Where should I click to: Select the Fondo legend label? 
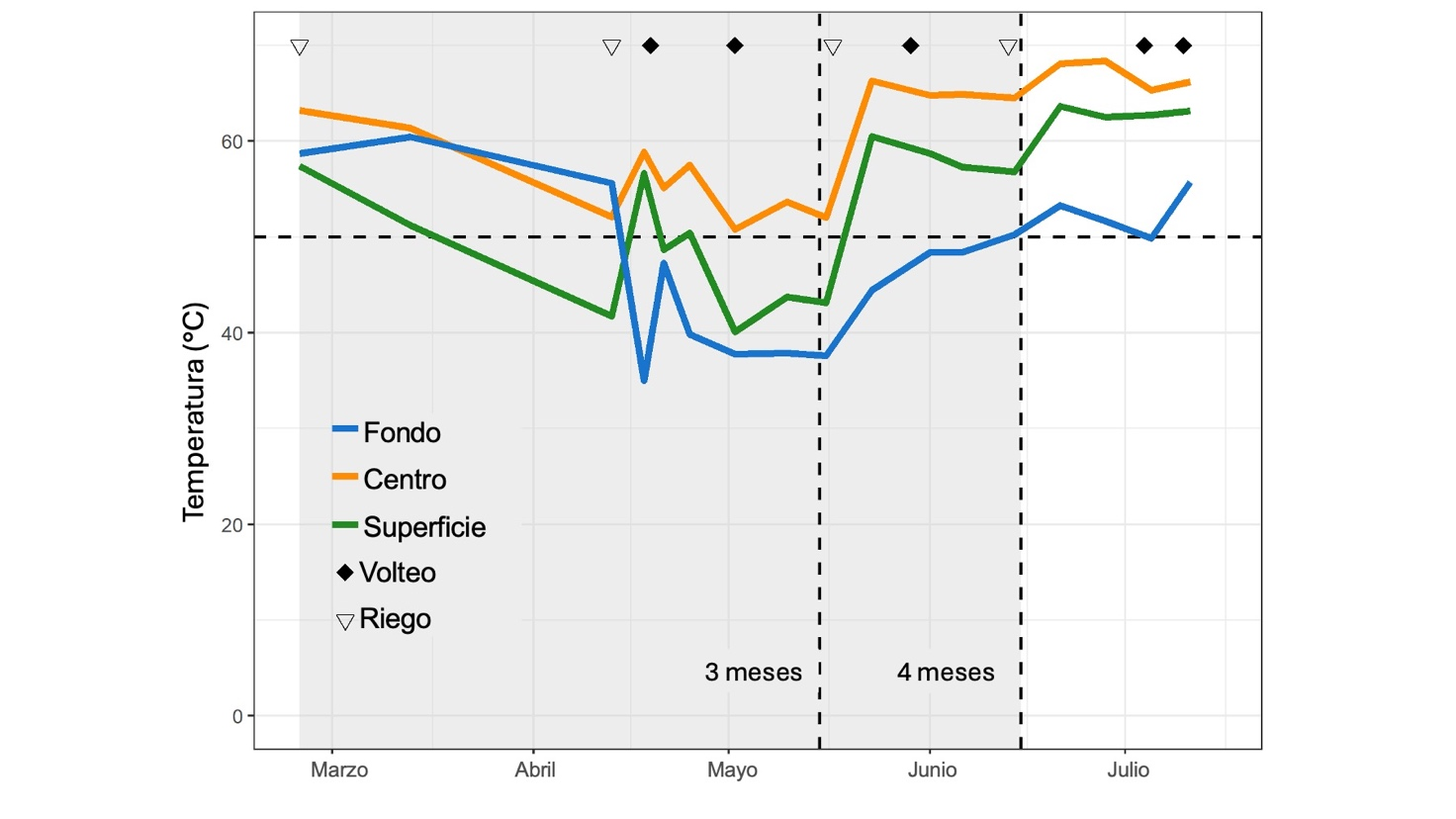[x=402, y=432]
